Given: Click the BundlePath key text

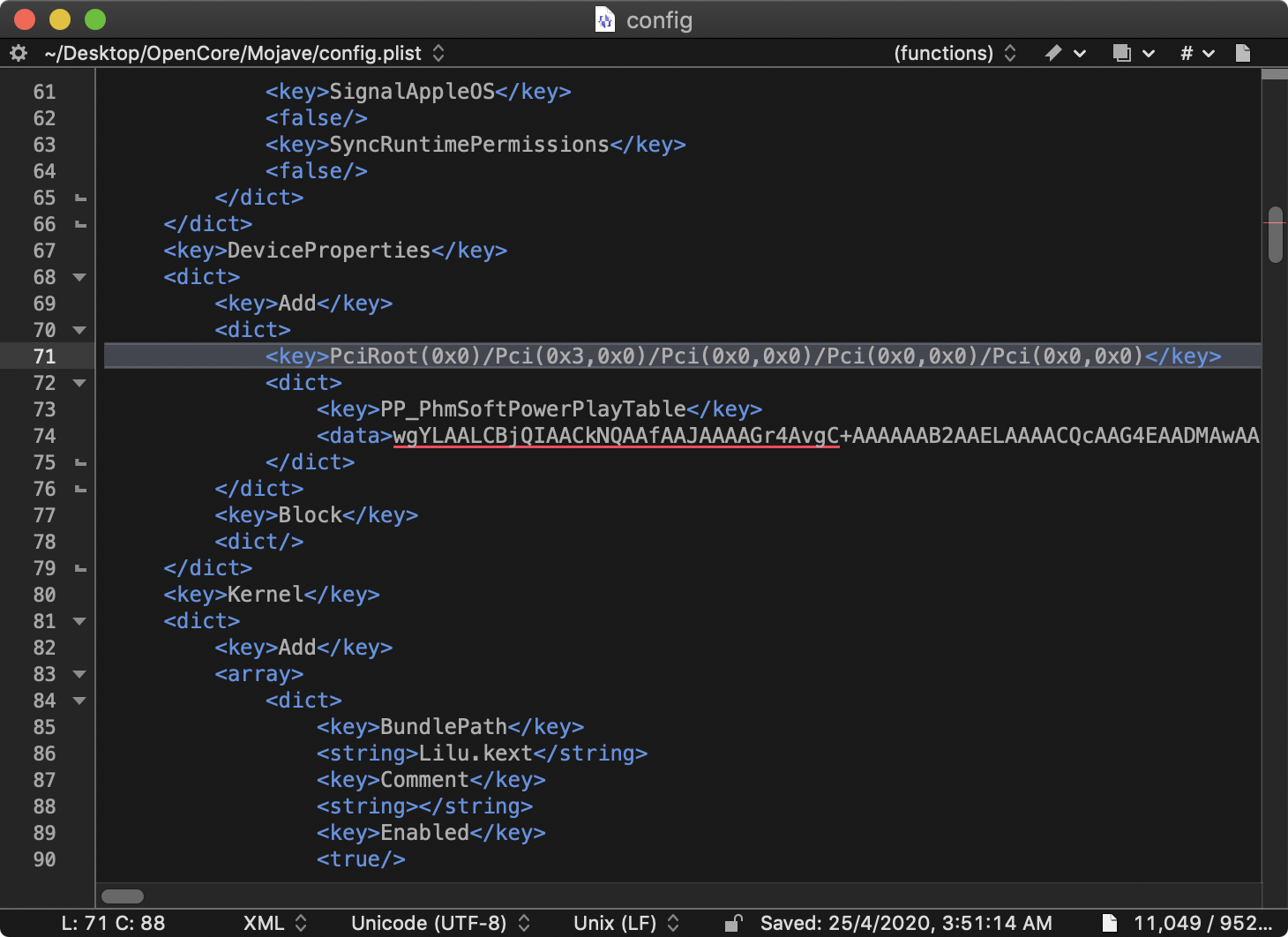Looking at the screenshot, I should coord(444,727).
